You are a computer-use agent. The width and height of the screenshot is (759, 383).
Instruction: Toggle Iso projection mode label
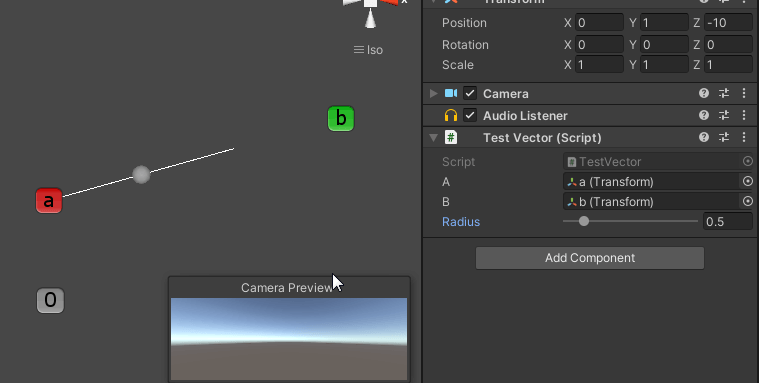368,50
